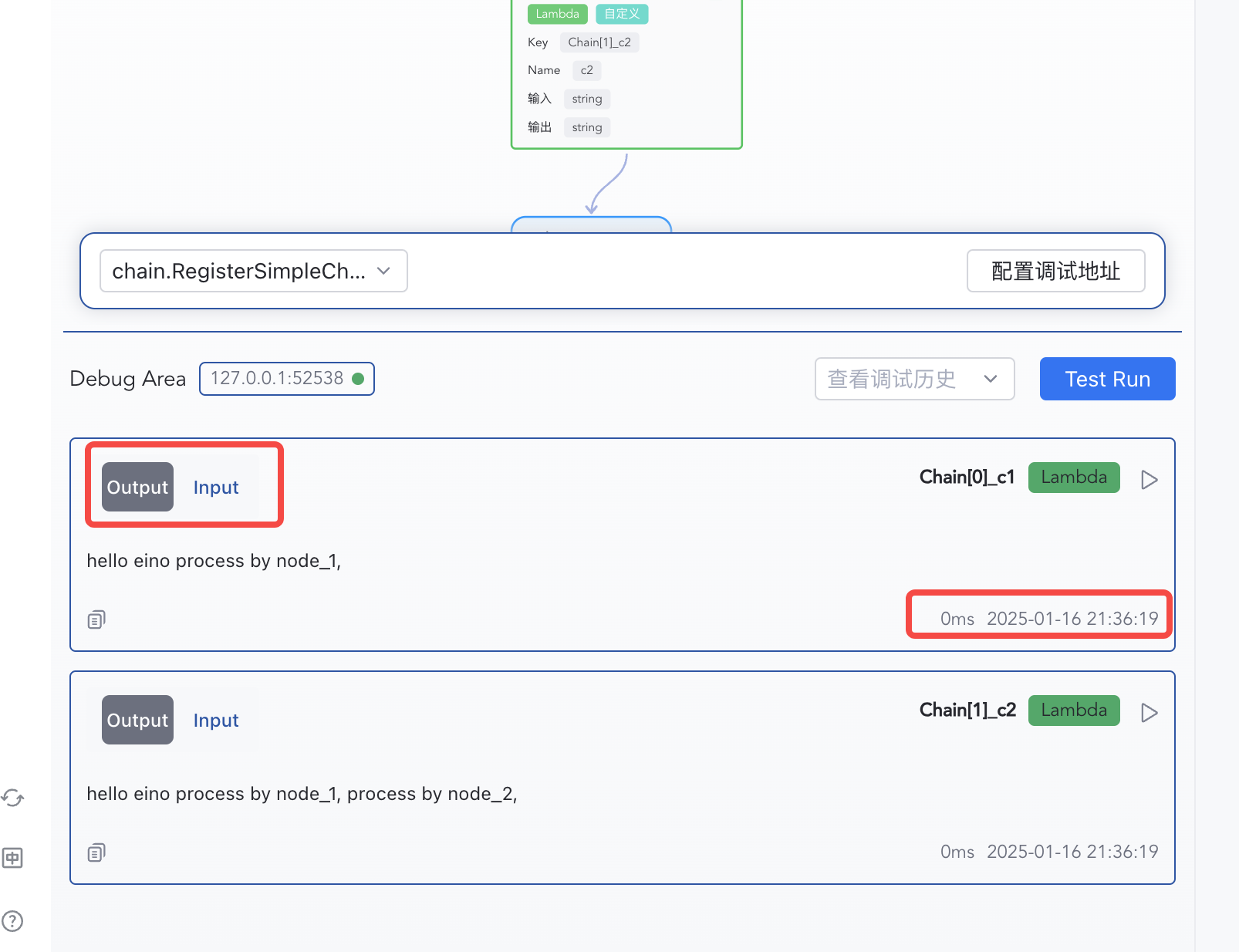Click the 配置调试地址 button

click(x=1055, y=272)
